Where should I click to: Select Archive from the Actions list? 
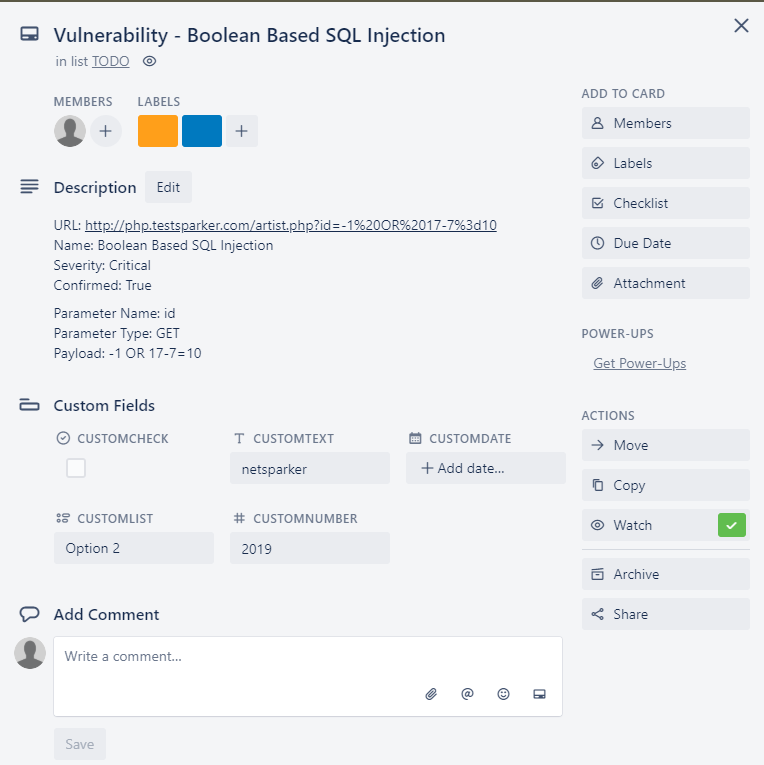coord(665,574)
